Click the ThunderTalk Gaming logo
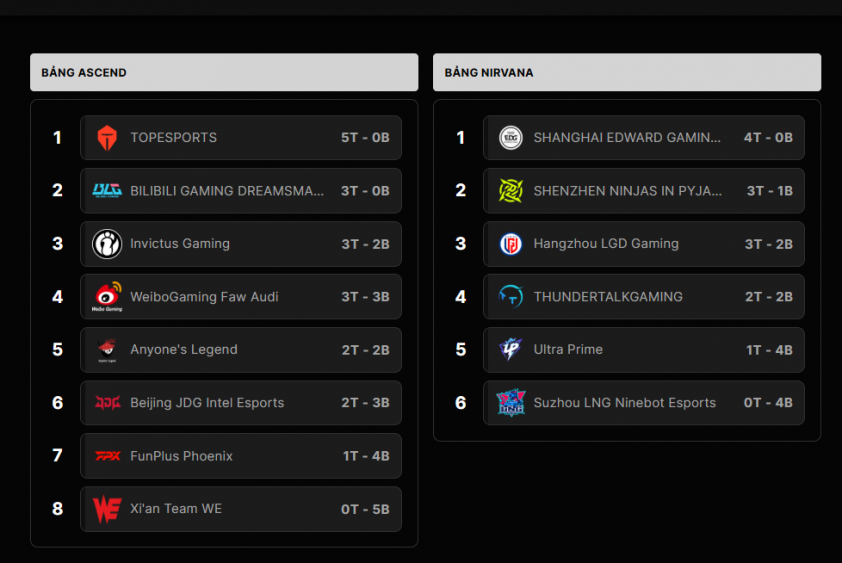Image resolution: width=842 pixels, height=563 pixels. point(511,297)
